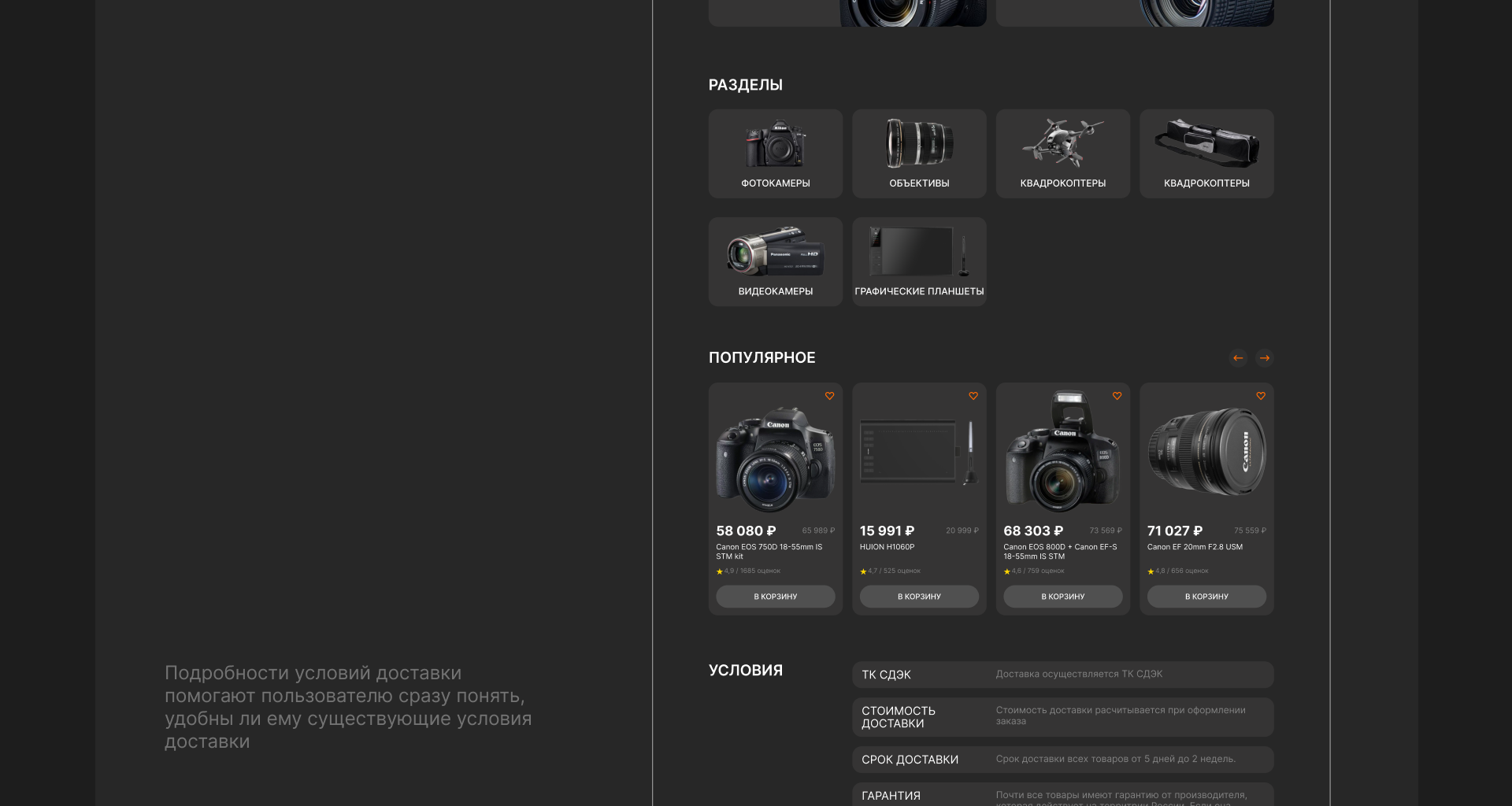
Task: Add Canon EOS 750D to cart
Action: (x=775, y=597)
